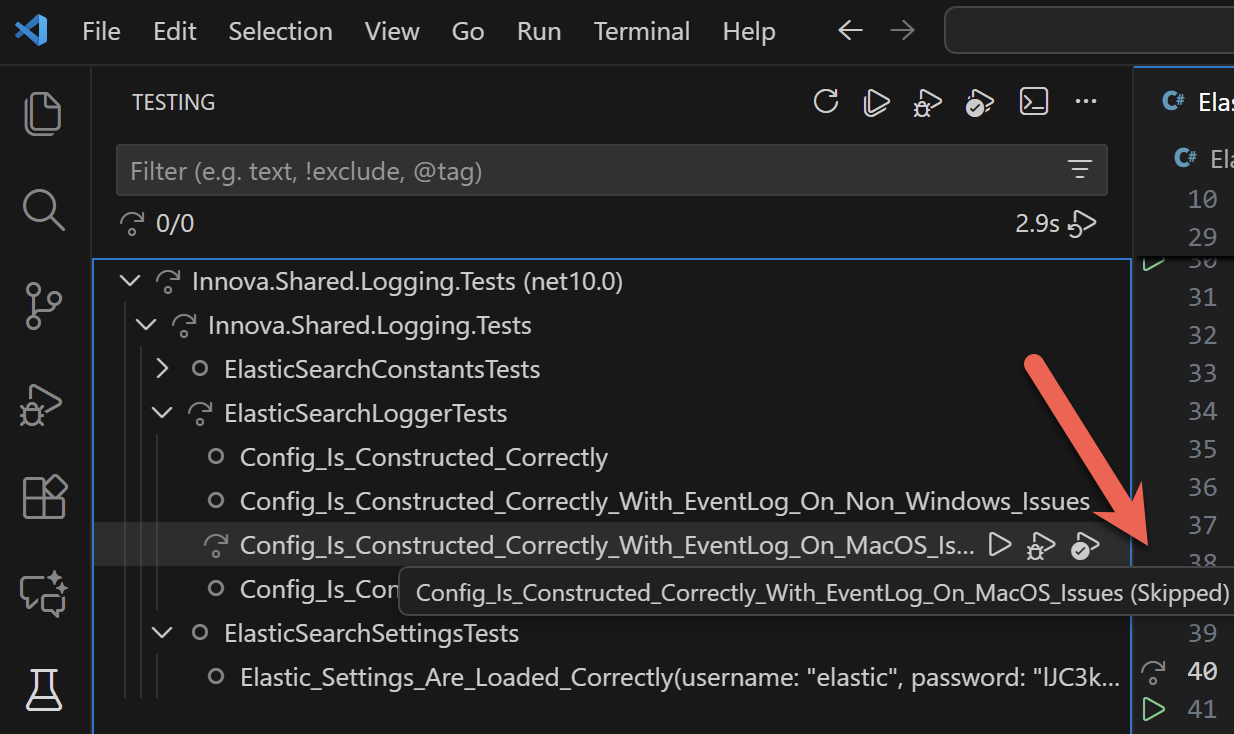The width and height of the screenshot is (1234, 734).
Task: Collapse the Innova.Shared.Logging.Tests (net10.0) node
Action: click(x=129, y=280)
